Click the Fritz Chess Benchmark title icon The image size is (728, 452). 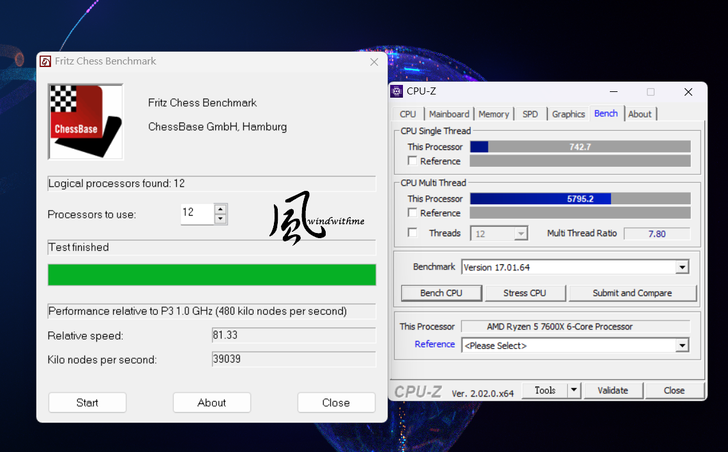[46, 61]
